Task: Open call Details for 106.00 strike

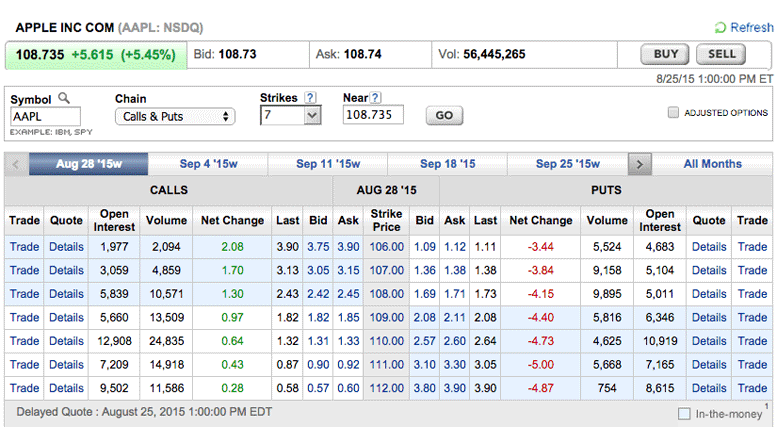Action: click(x=66, y=246)
